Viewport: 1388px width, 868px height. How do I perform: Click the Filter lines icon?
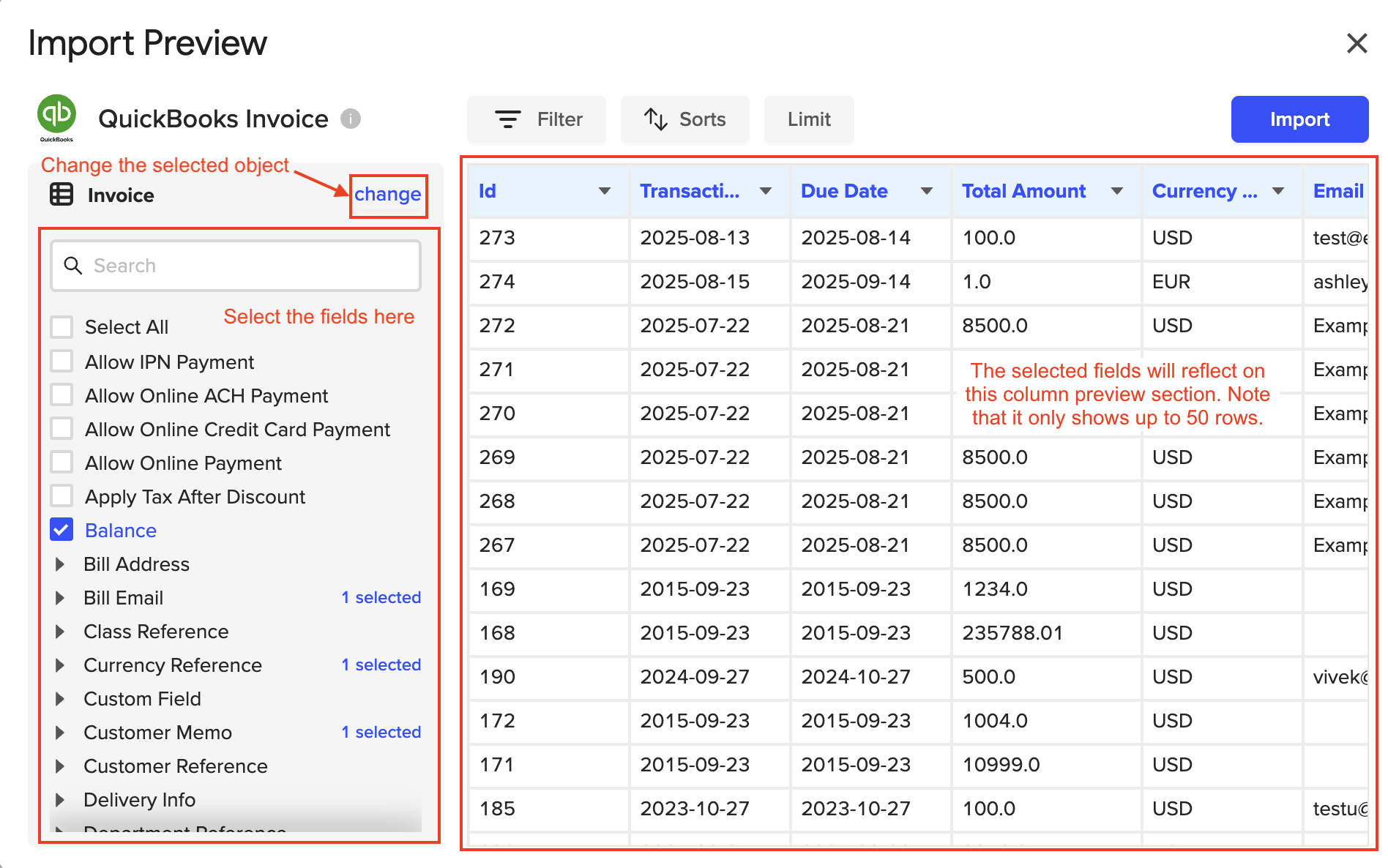coord(507,119)
